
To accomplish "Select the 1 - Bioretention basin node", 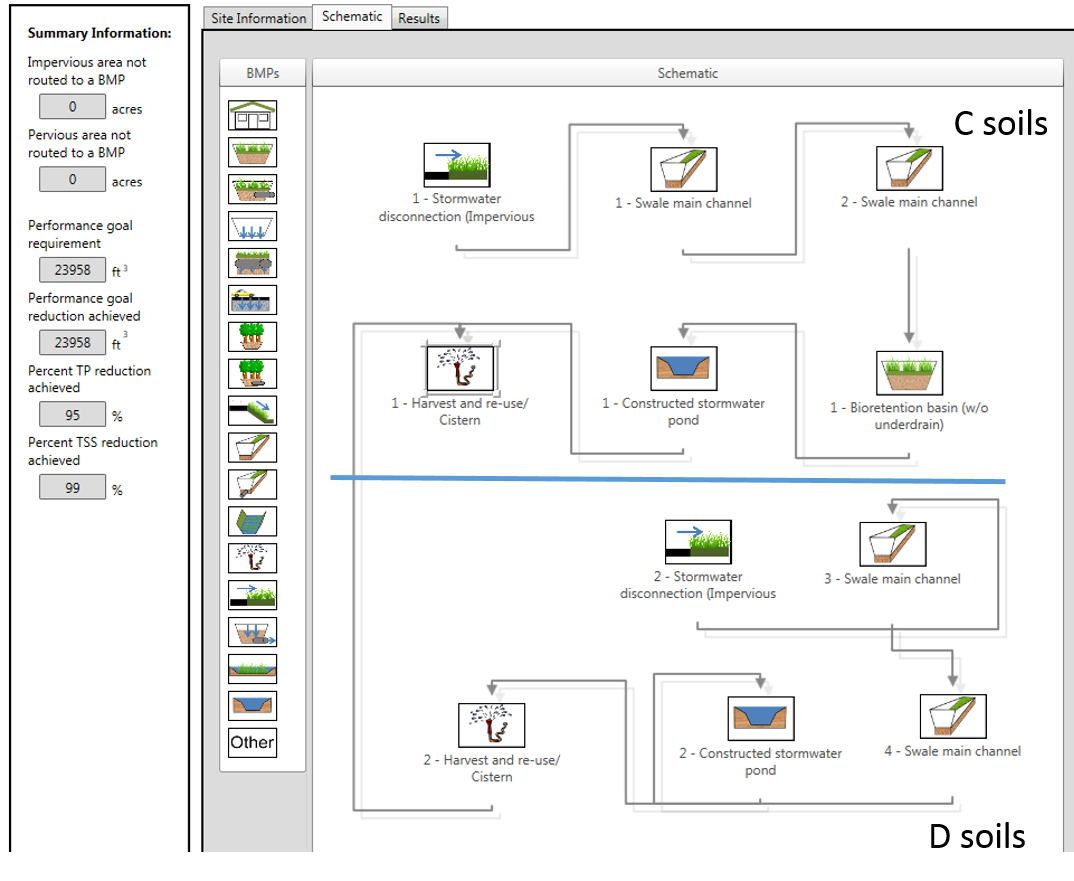I will point(909,372).
